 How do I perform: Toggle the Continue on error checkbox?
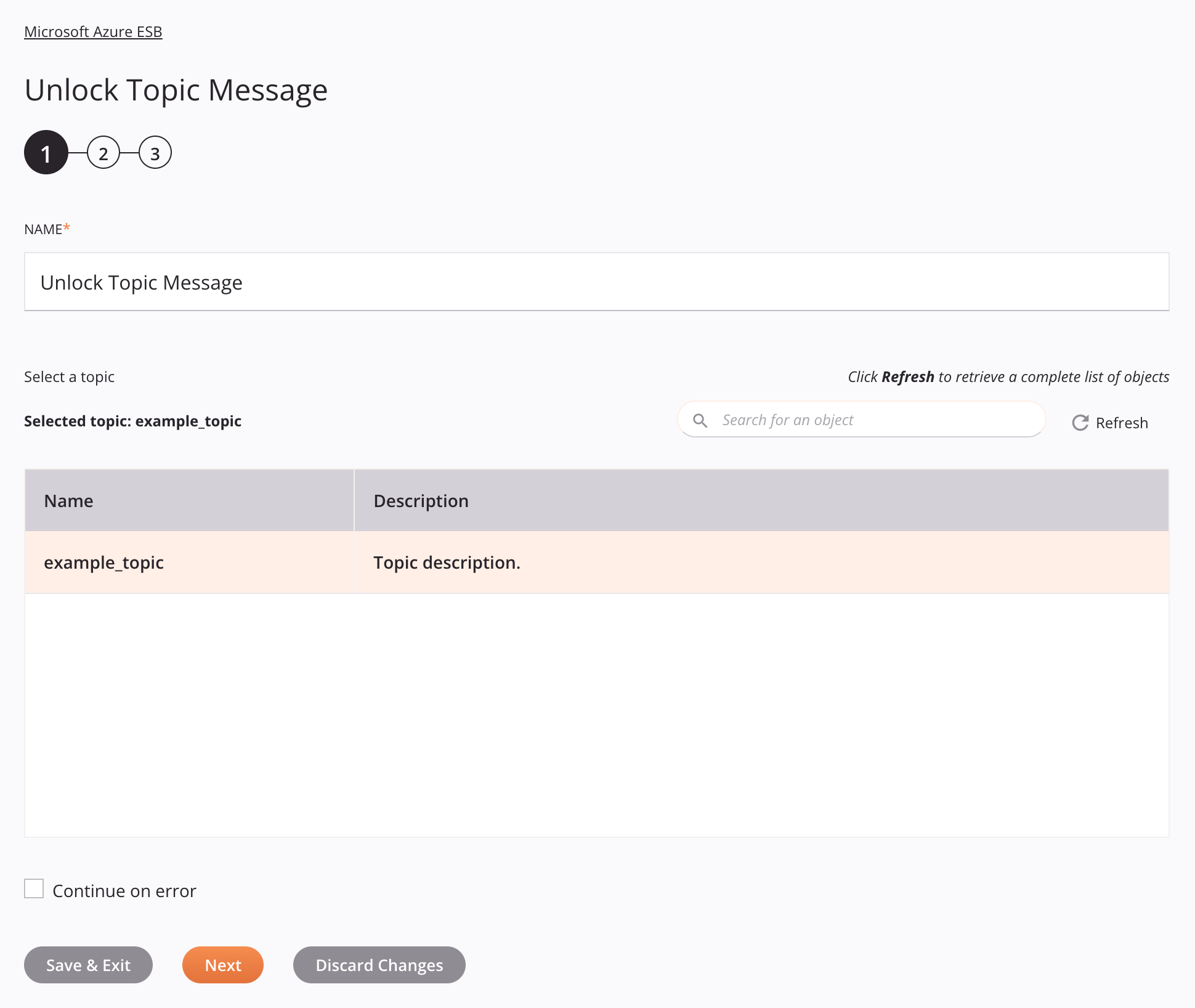(34, 888)
